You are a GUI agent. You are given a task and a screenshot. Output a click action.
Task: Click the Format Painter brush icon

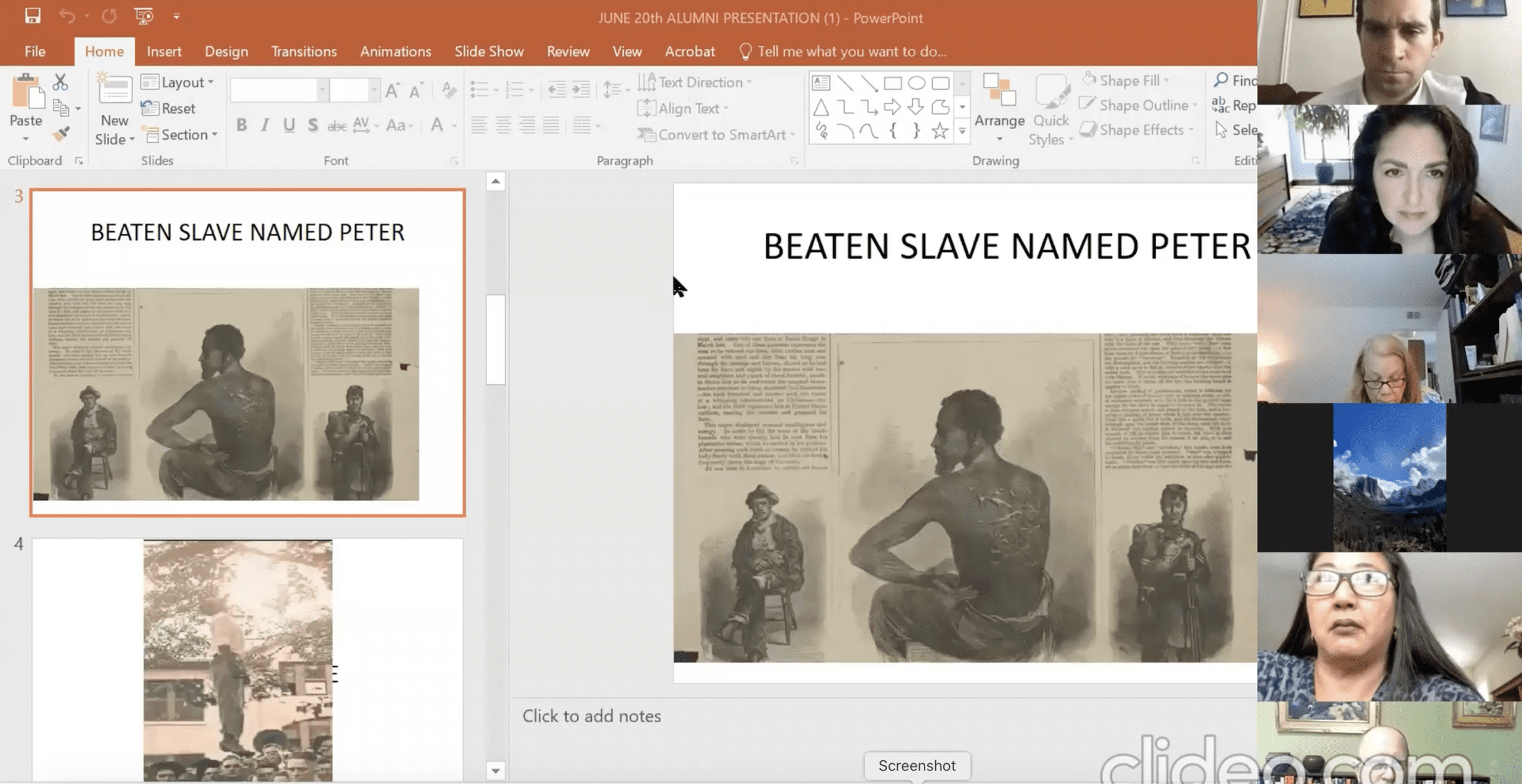[x=61, y=134]
